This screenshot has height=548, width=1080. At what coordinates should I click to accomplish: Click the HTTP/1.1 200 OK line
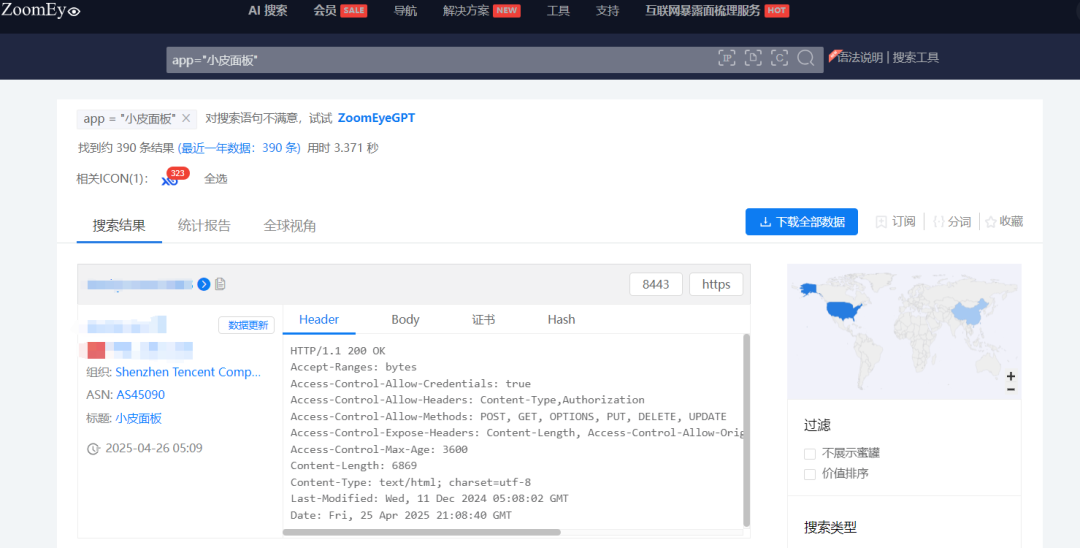pos(338,350)
